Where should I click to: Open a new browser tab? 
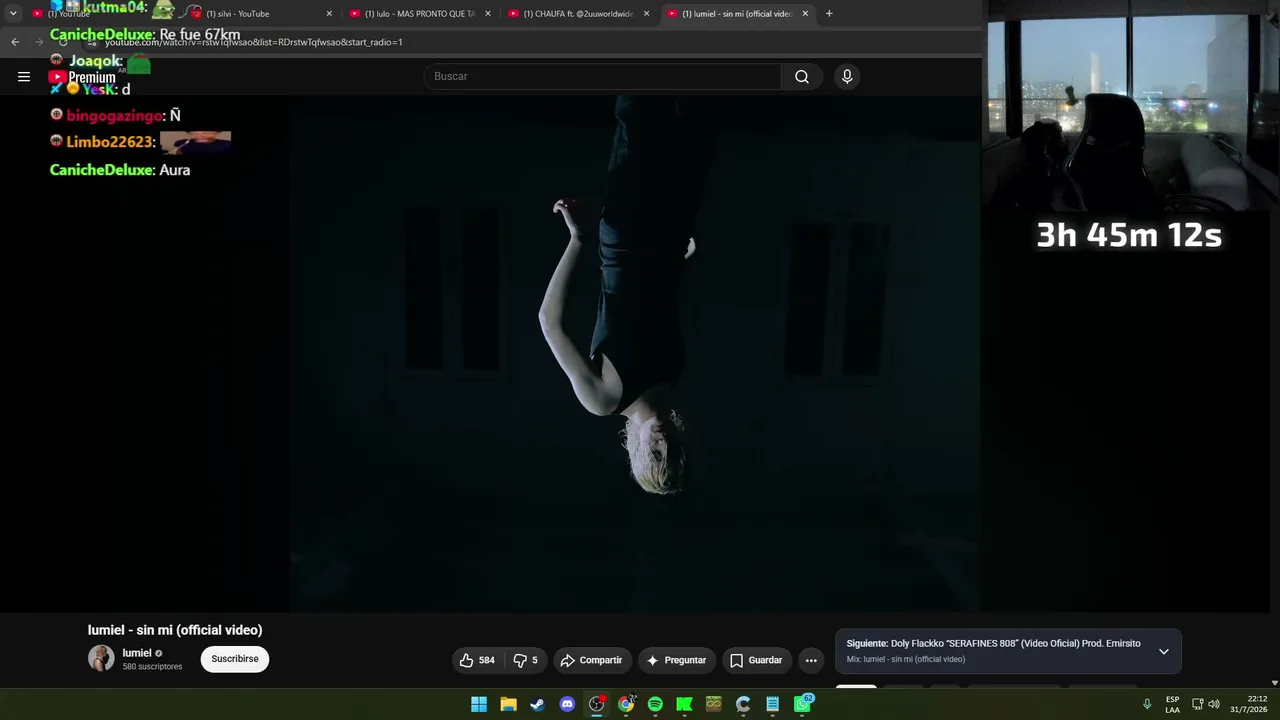(829, 14)
